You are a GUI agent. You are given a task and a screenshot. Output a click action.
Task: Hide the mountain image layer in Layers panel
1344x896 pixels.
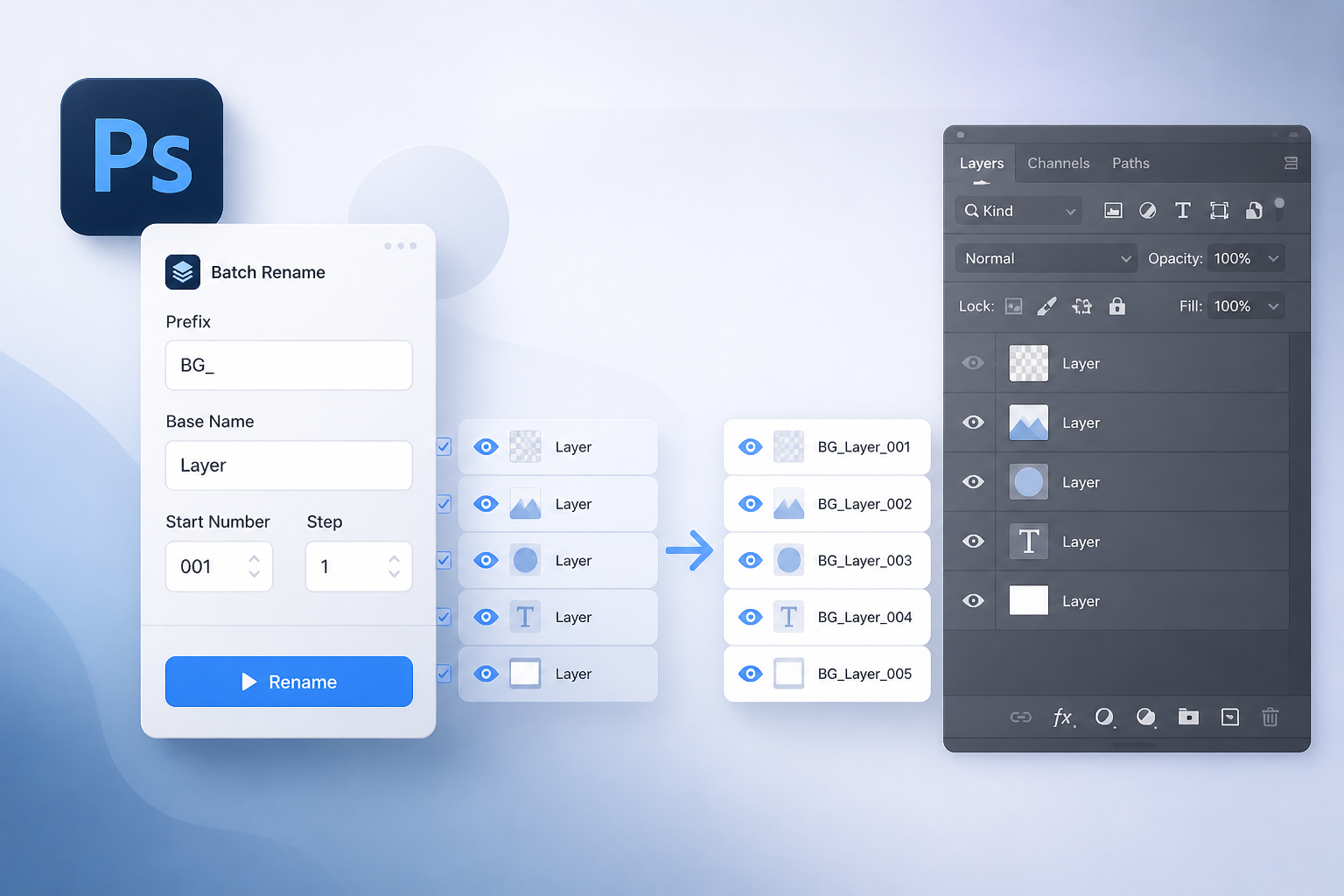click(x=973, y=423)
